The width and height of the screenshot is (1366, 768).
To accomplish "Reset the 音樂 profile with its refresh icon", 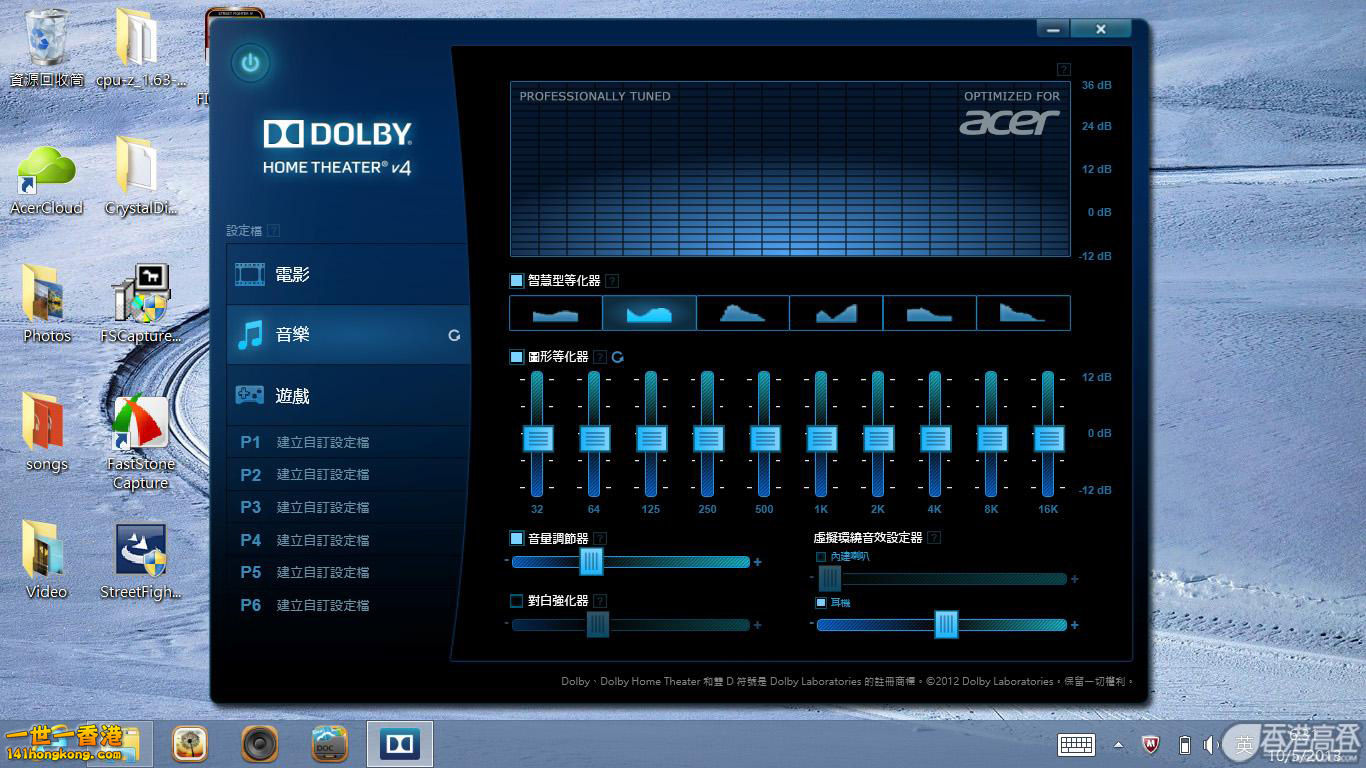I will [454, 336].
